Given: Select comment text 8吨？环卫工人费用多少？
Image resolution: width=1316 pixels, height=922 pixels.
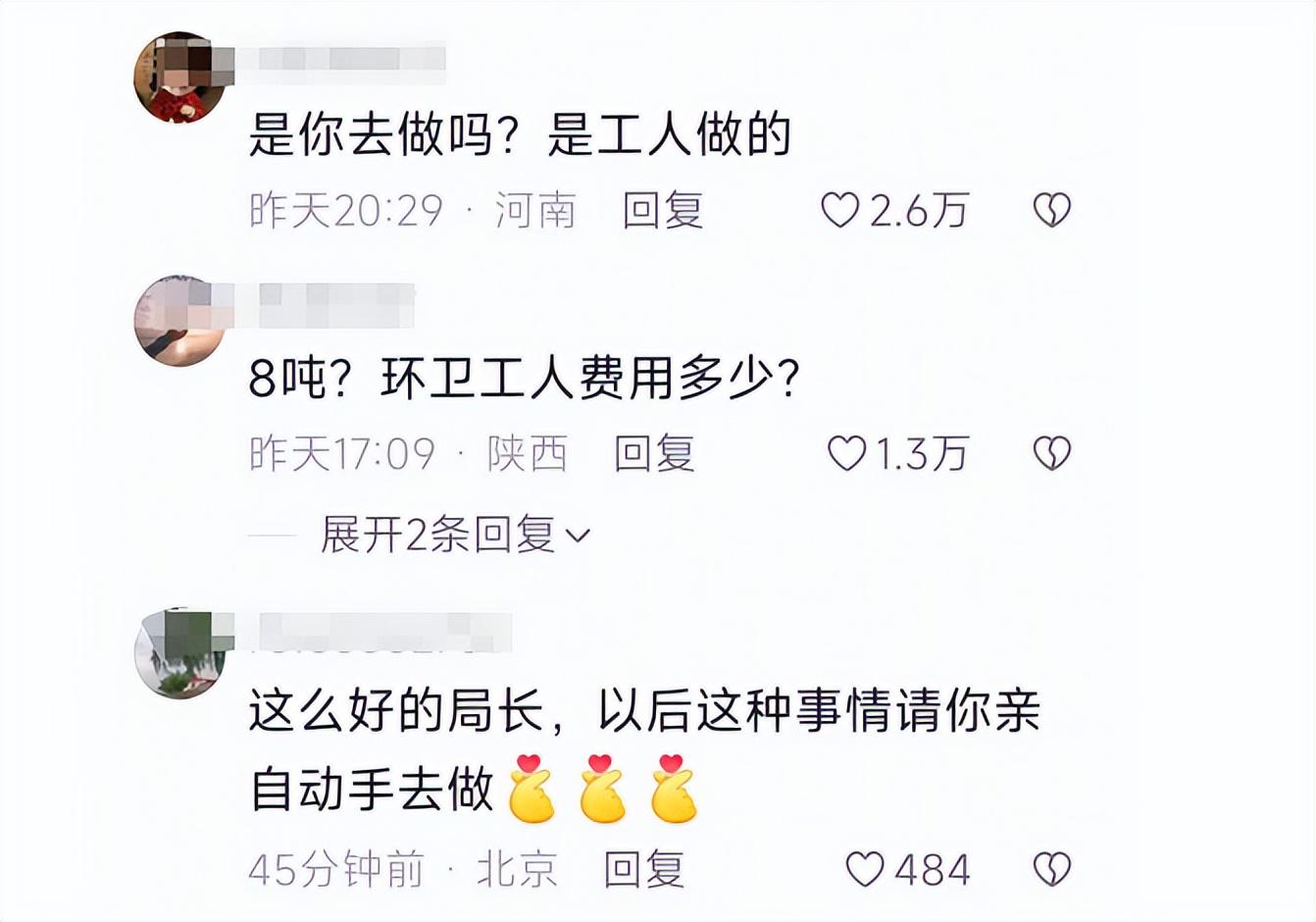Looking at the screenshot, I should pyautogui.click(x=525, y=378).
